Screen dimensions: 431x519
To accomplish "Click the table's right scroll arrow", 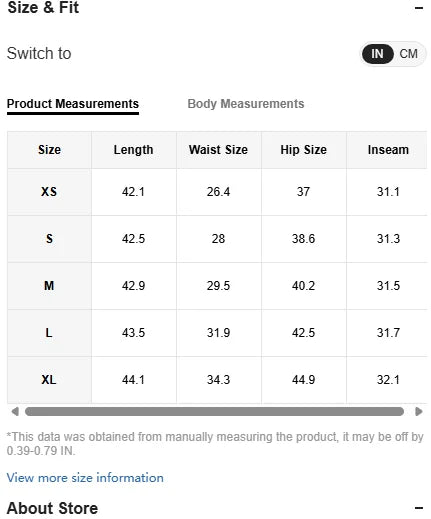I will (x=419, y=412).
